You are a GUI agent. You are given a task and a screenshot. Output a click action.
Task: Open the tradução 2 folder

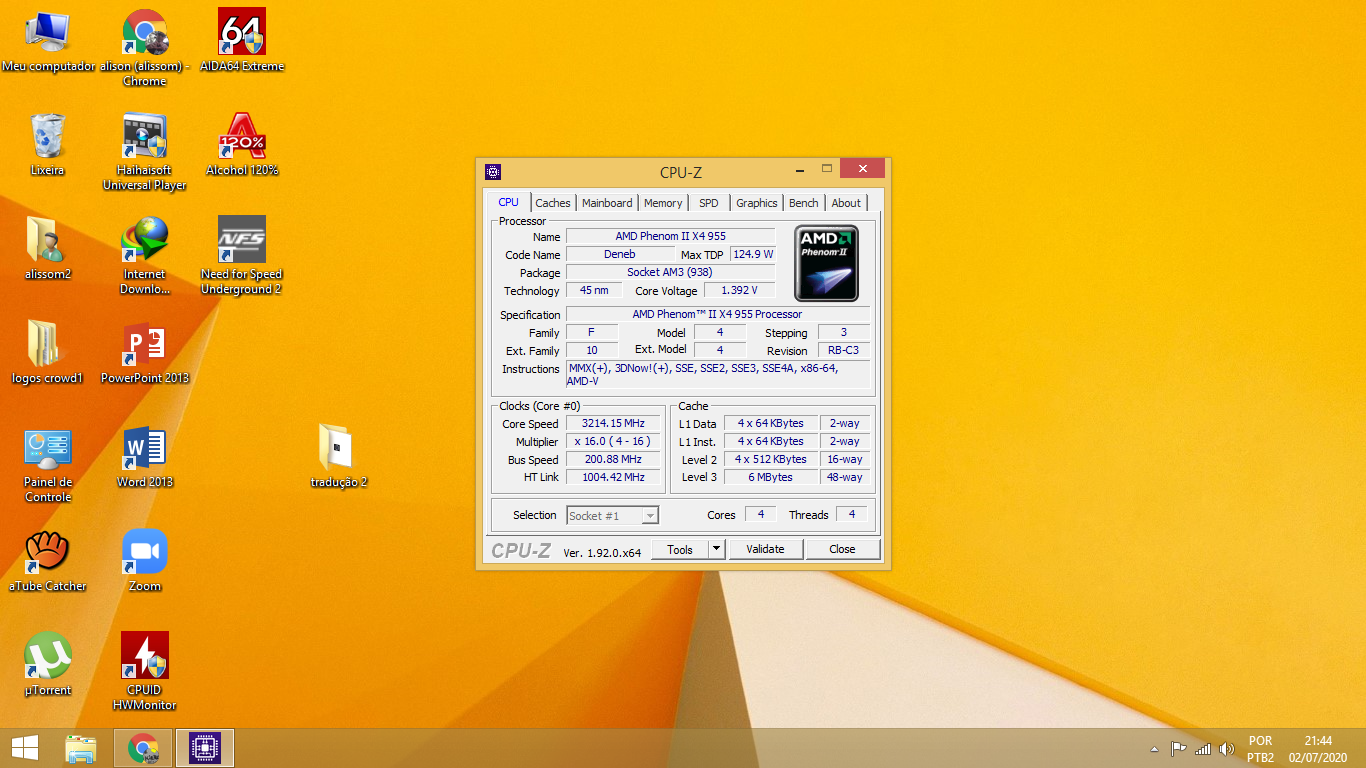[x=339, y=458]
